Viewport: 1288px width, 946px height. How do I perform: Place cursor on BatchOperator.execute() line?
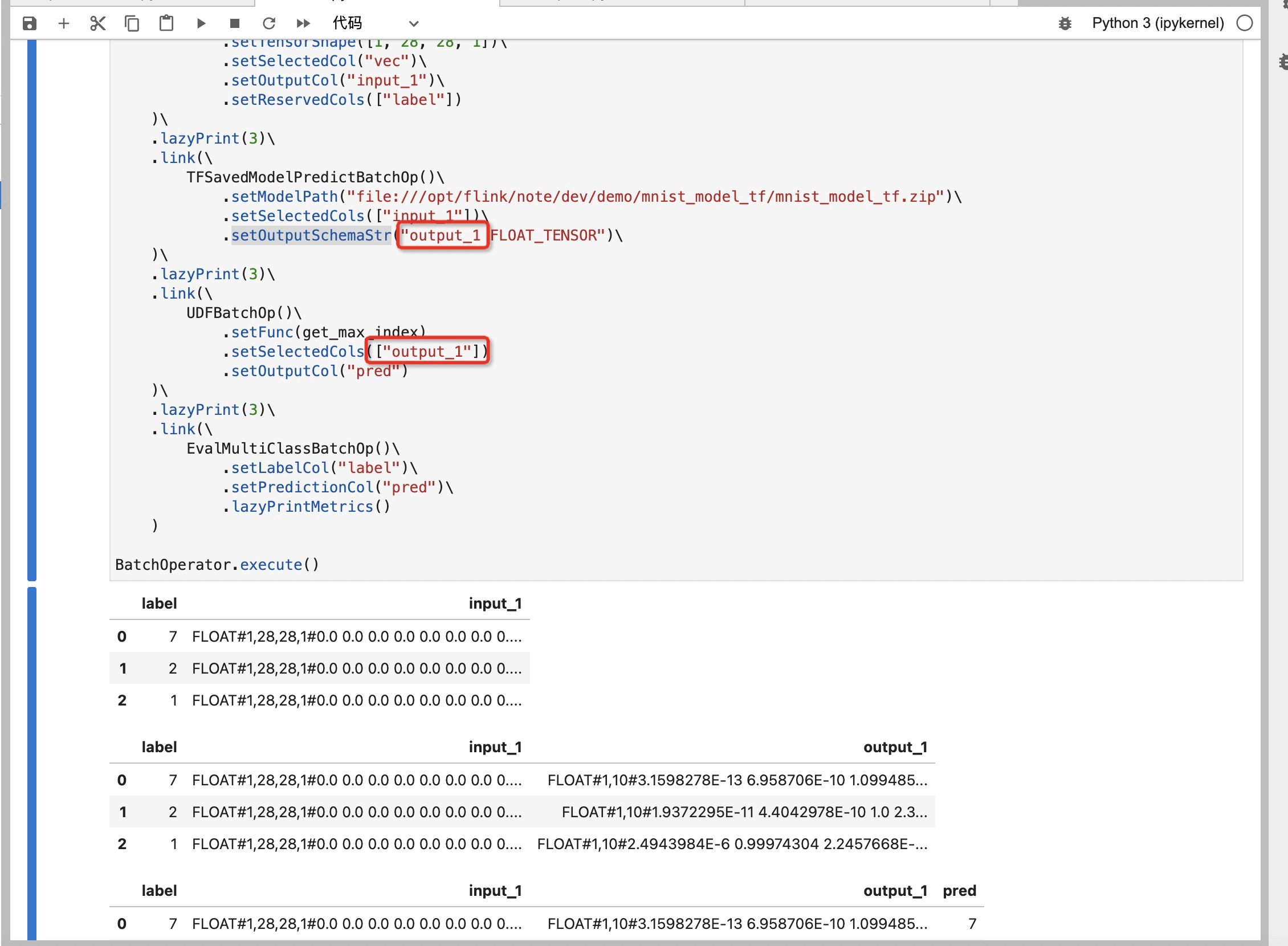tap(217, 565)
